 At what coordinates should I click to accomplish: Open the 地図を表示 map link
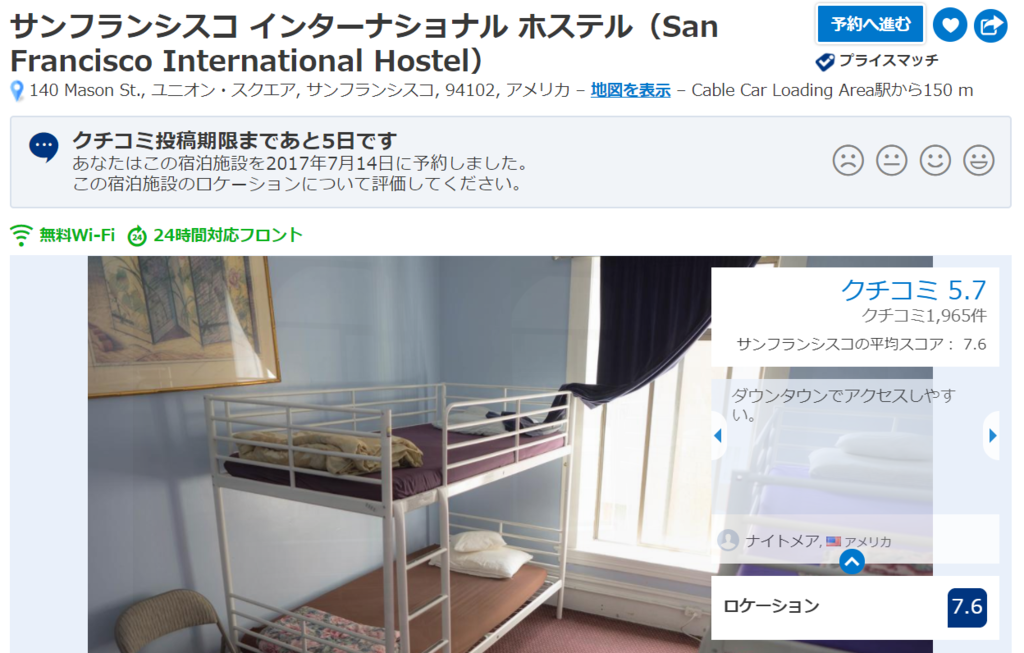pos(630,90)
